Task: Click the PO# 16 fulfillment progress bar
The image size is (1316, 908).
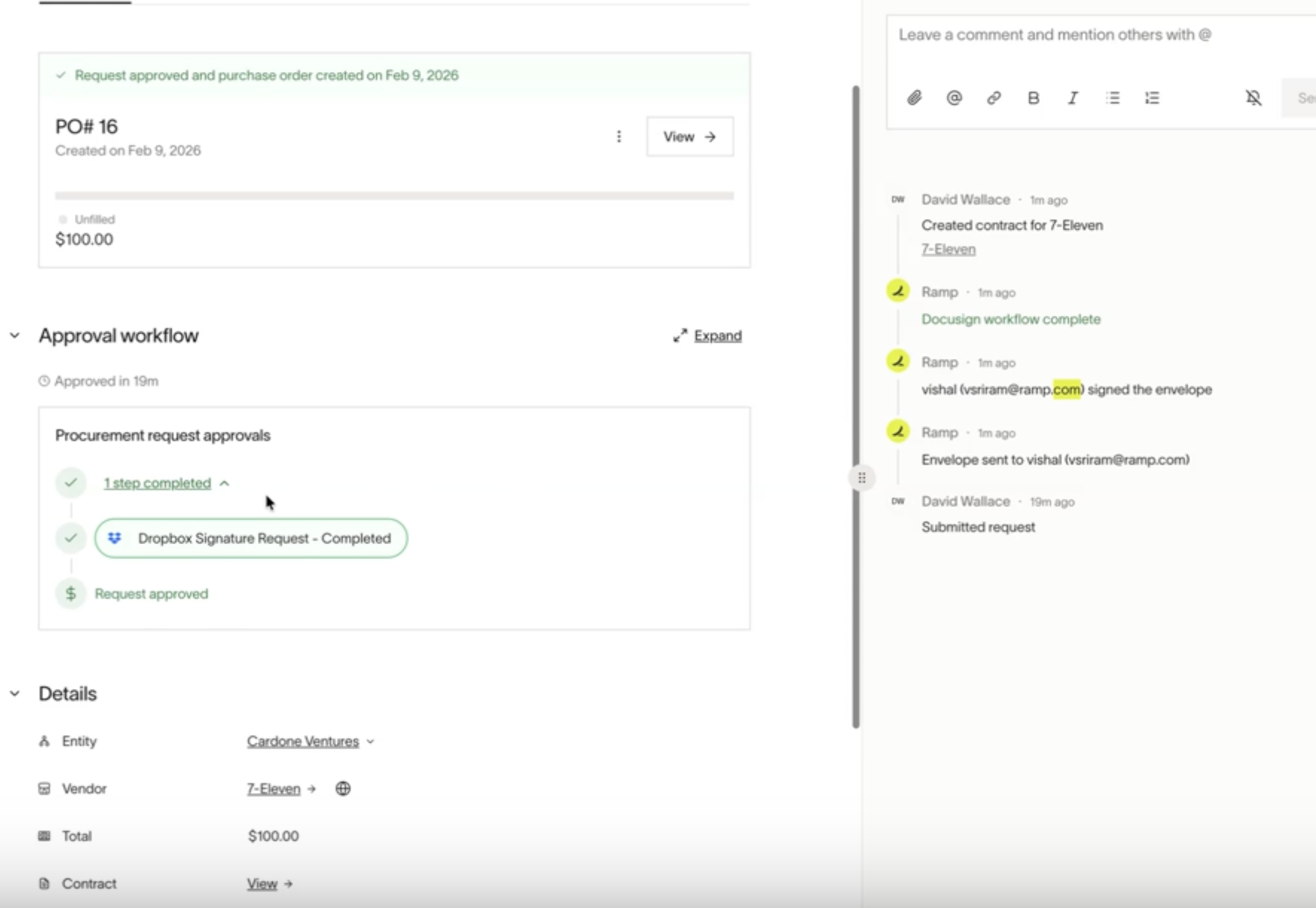Action: 395,196
